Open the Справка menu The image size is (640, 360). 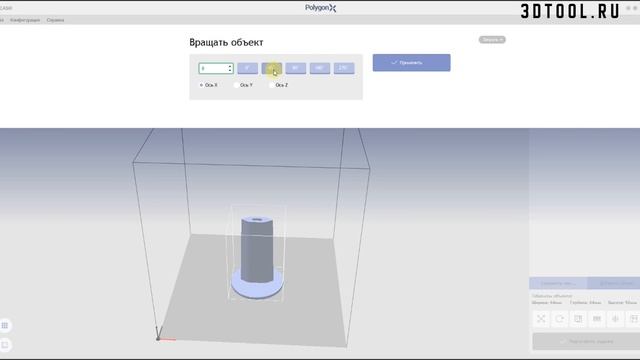click(x=55, y=20)
